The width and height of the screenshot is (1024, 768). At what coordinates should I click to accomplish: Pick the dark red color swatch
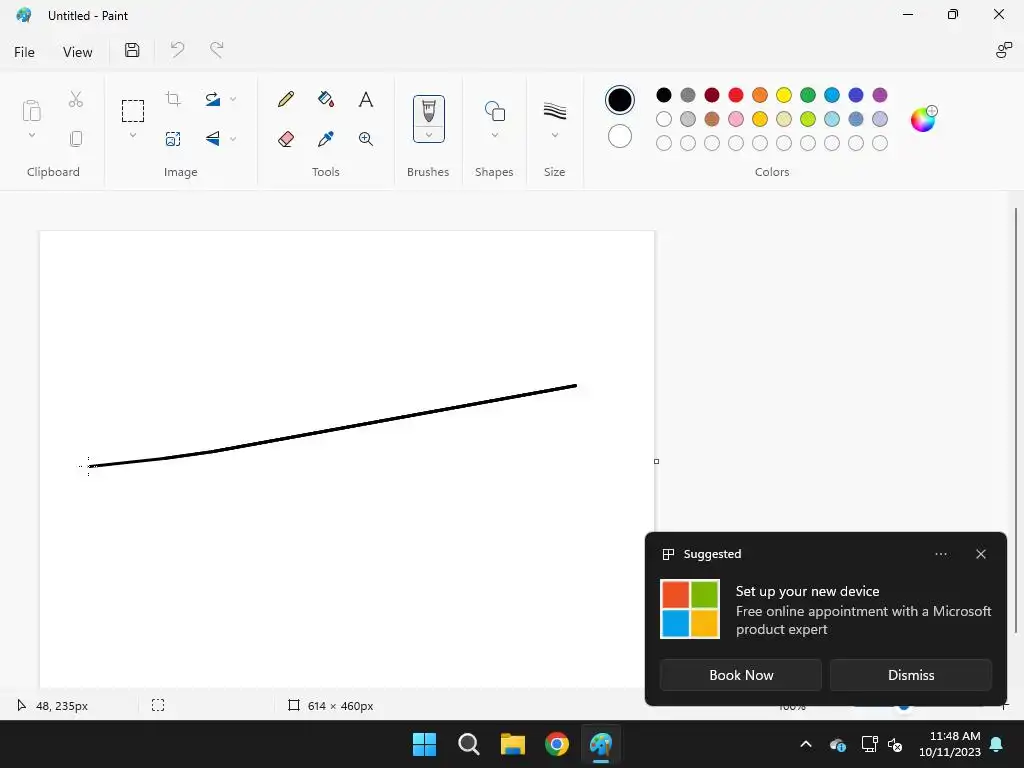pos(712,95)
